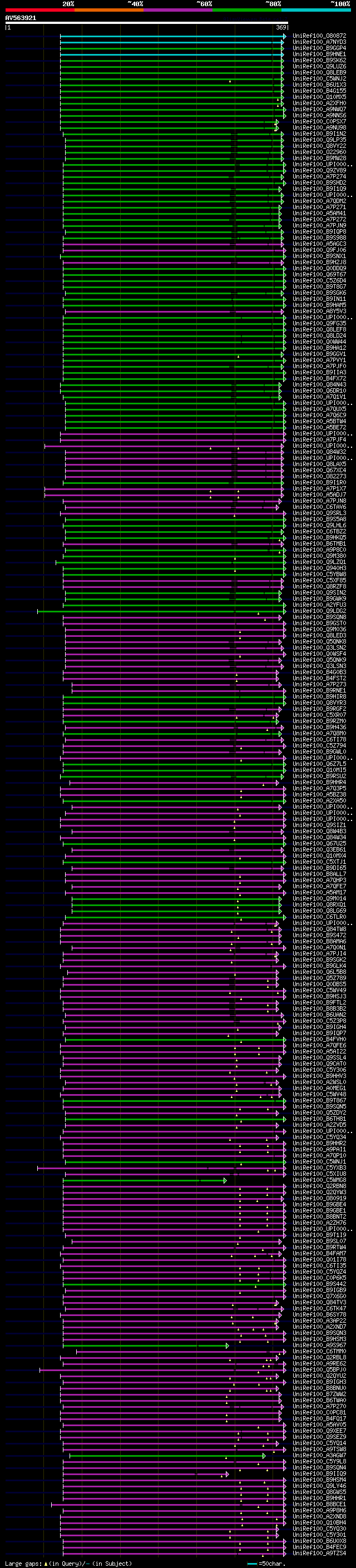Select label UniRef100_Q8LED3
This screenshot has width=356, height=1568.
(x=319, y=635)
